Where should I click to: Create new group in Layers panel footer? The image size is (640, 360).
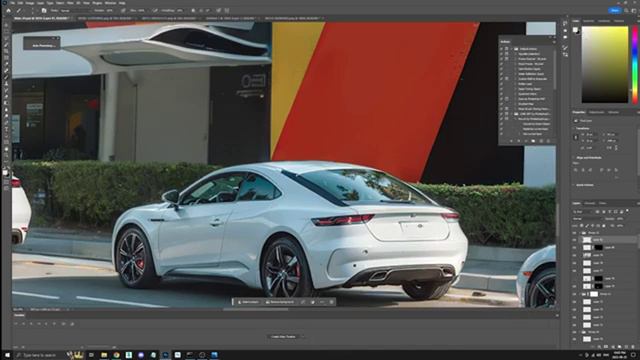[619, 347]
